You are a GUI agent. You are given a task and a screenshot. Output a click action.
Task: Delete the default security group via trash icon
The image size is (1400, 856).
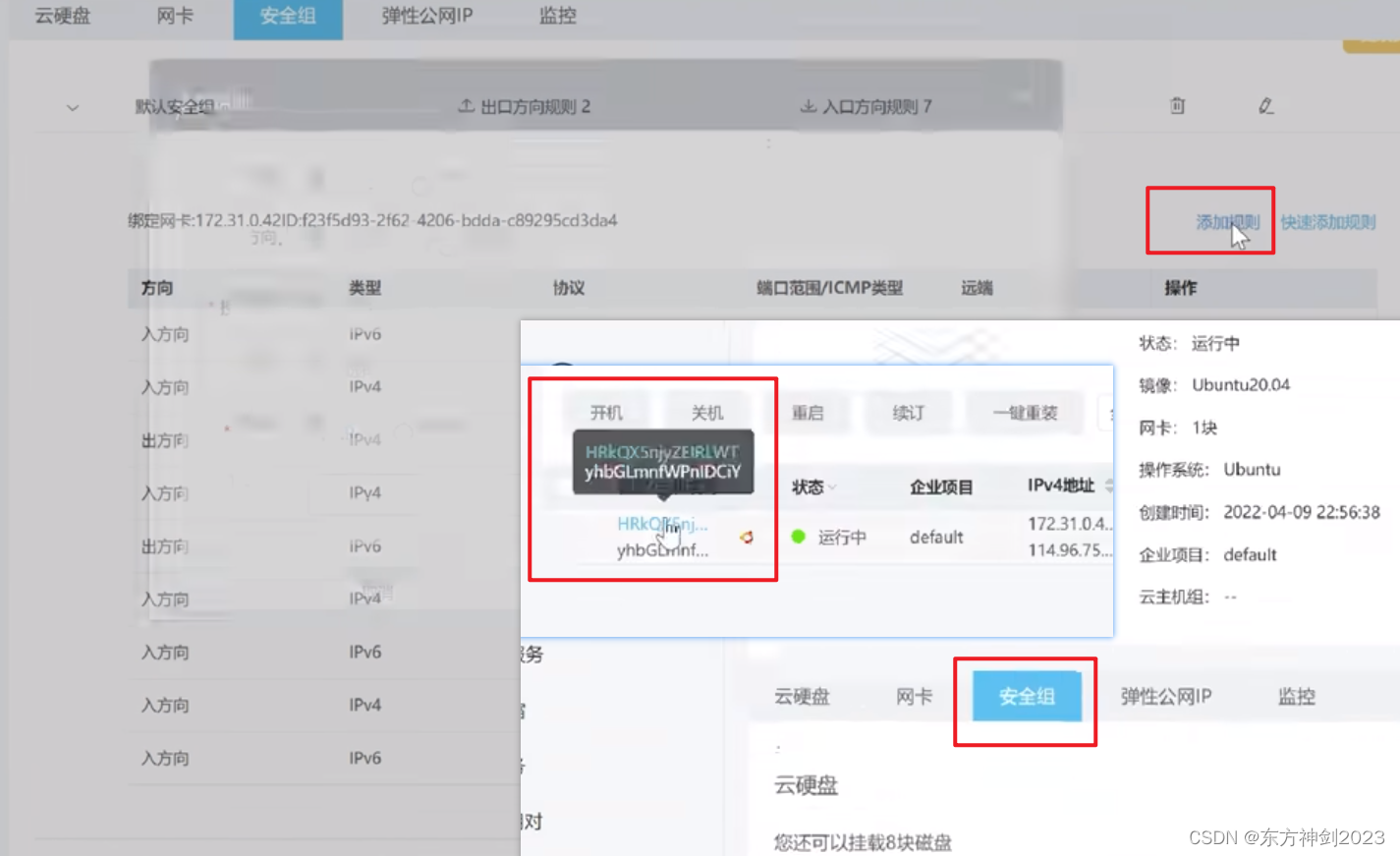click(x=1177, y=105)
